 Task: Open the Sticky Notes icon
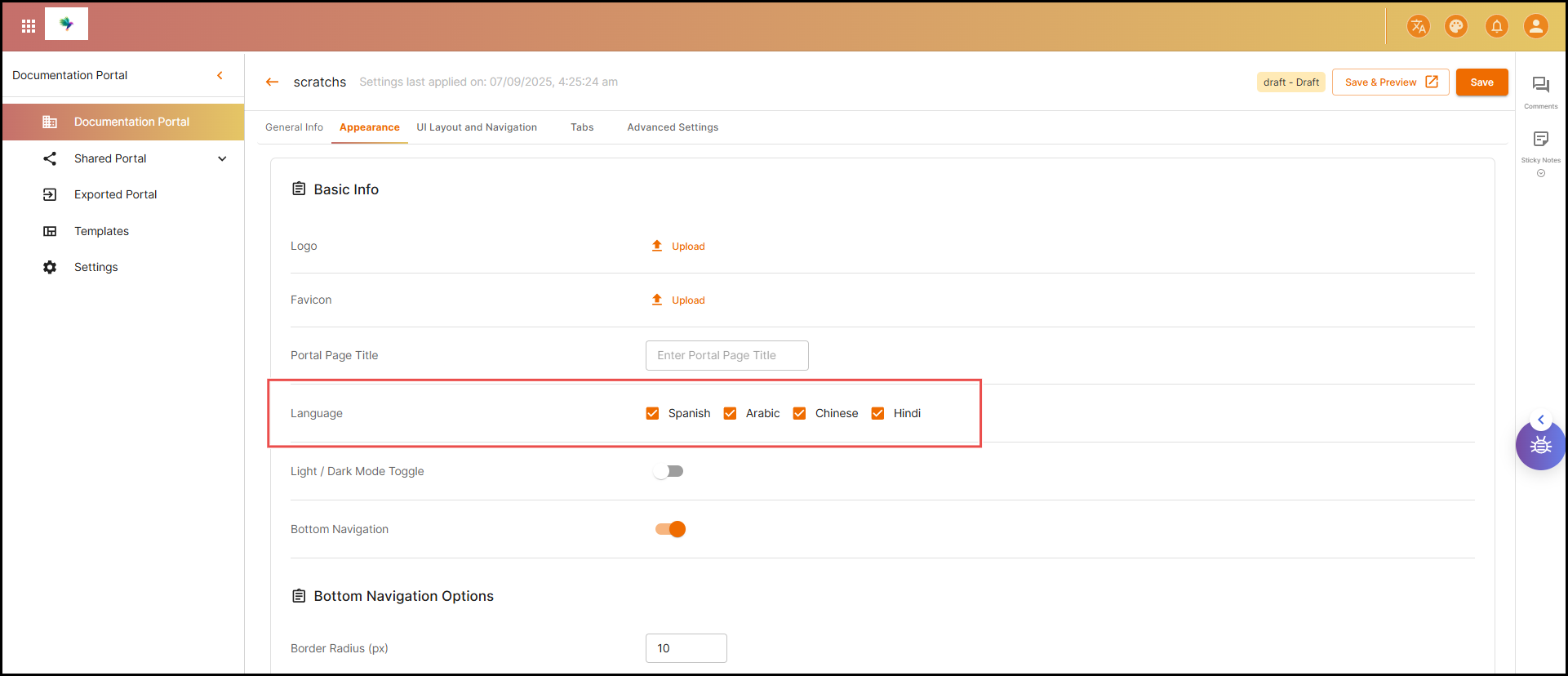pyautogui.click(x=1540, y=139)
